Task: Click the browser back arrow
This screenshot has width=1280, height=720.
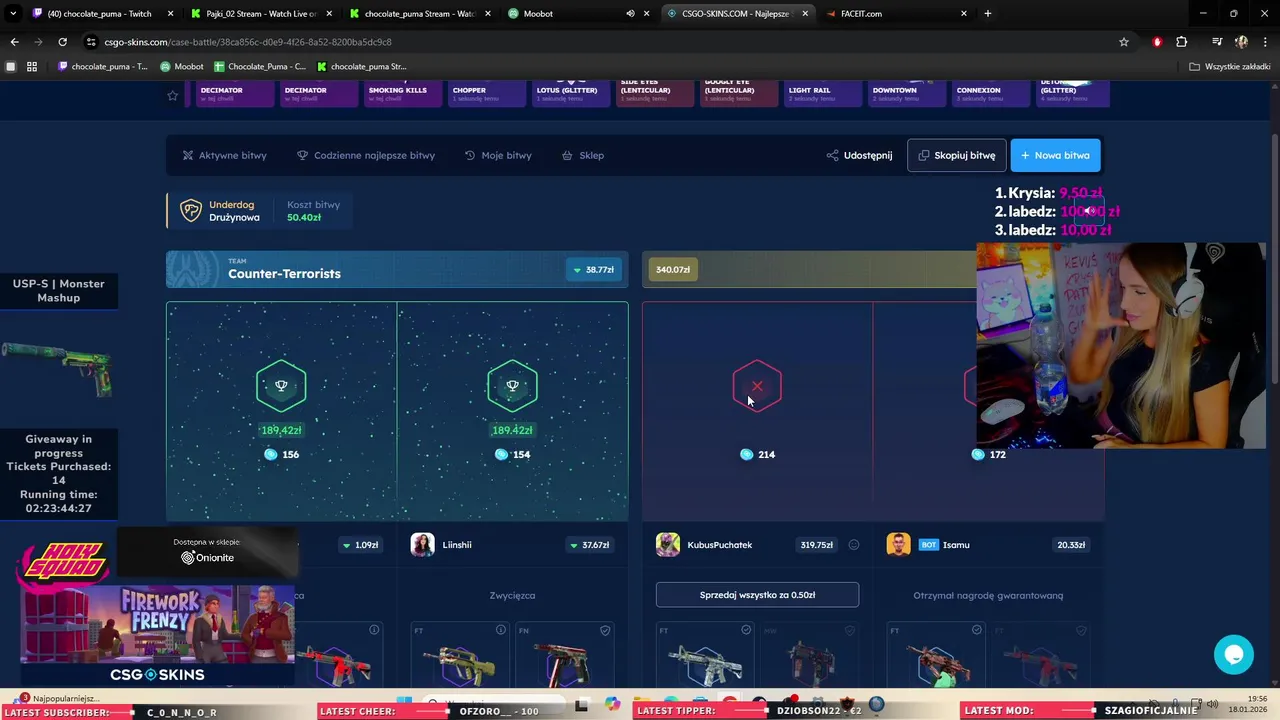Action: 14,42
